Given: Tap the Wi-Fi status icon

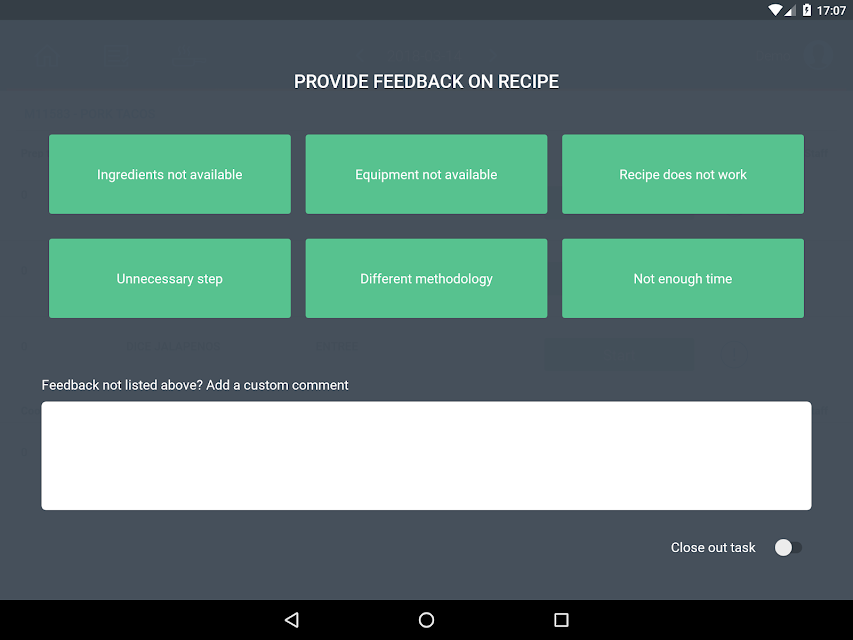Looking at the screenshot, I should (775, 10).
